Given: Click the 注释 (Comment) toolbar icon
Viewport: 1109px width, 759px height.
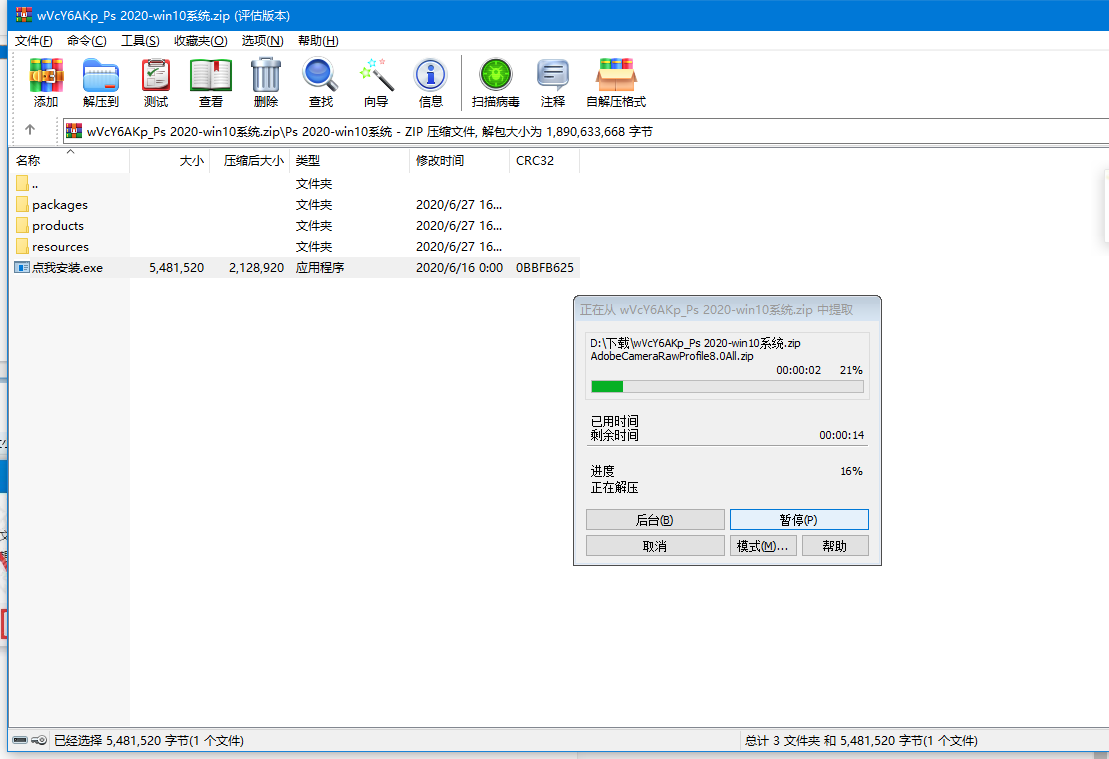Looking at the screenshot, I should 552,76.
